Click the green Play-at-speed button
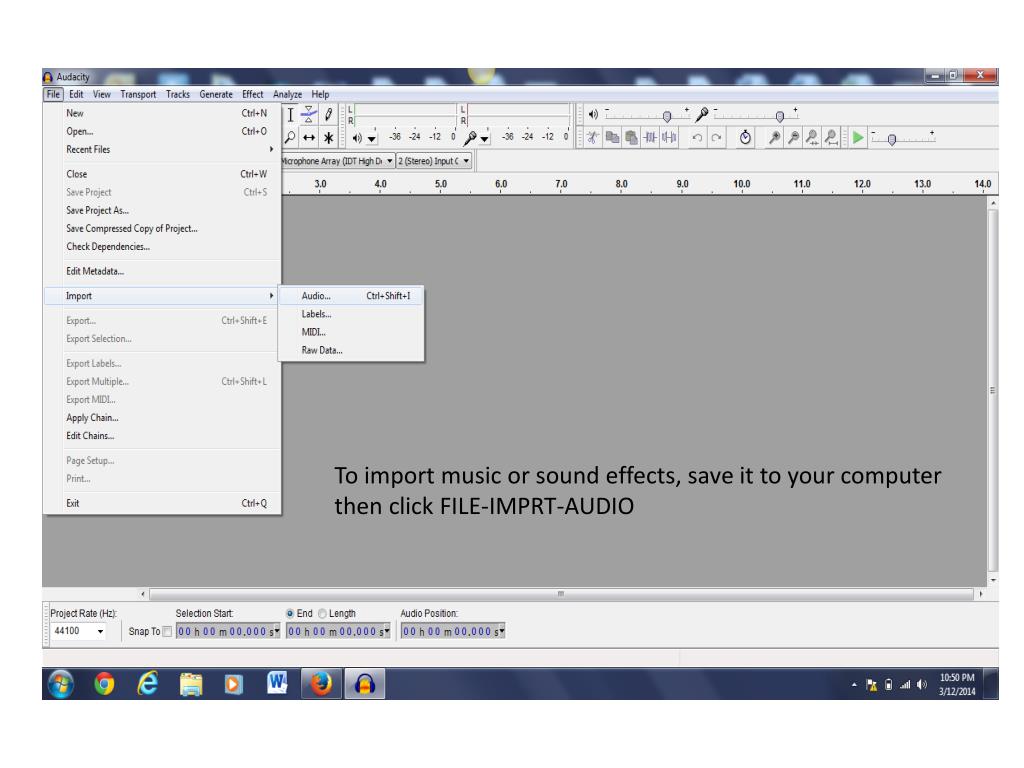This screenshot has width=1024, height=768. click(858, 137)
